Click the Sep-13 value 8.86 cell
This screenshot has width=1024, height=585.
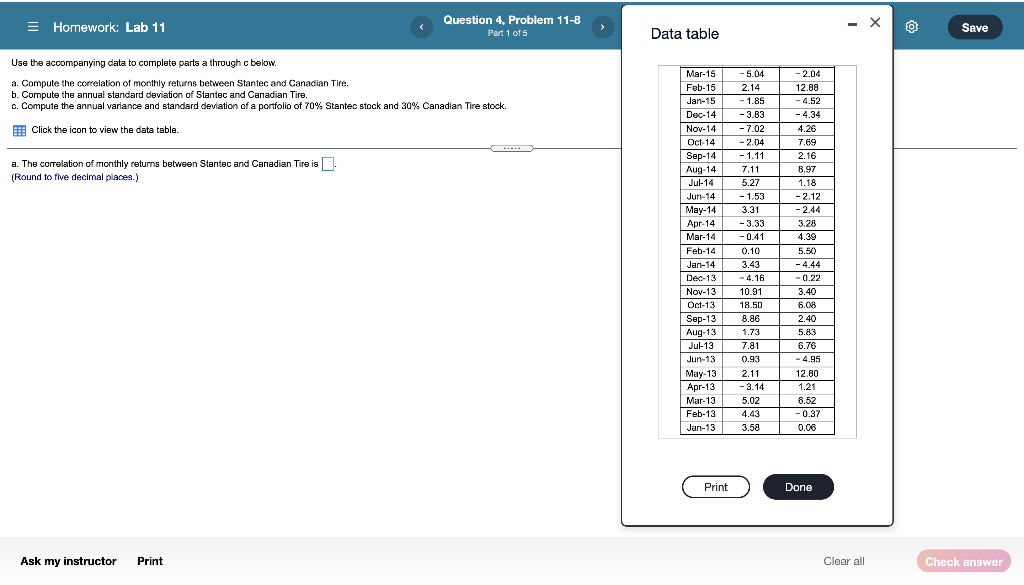750,319
